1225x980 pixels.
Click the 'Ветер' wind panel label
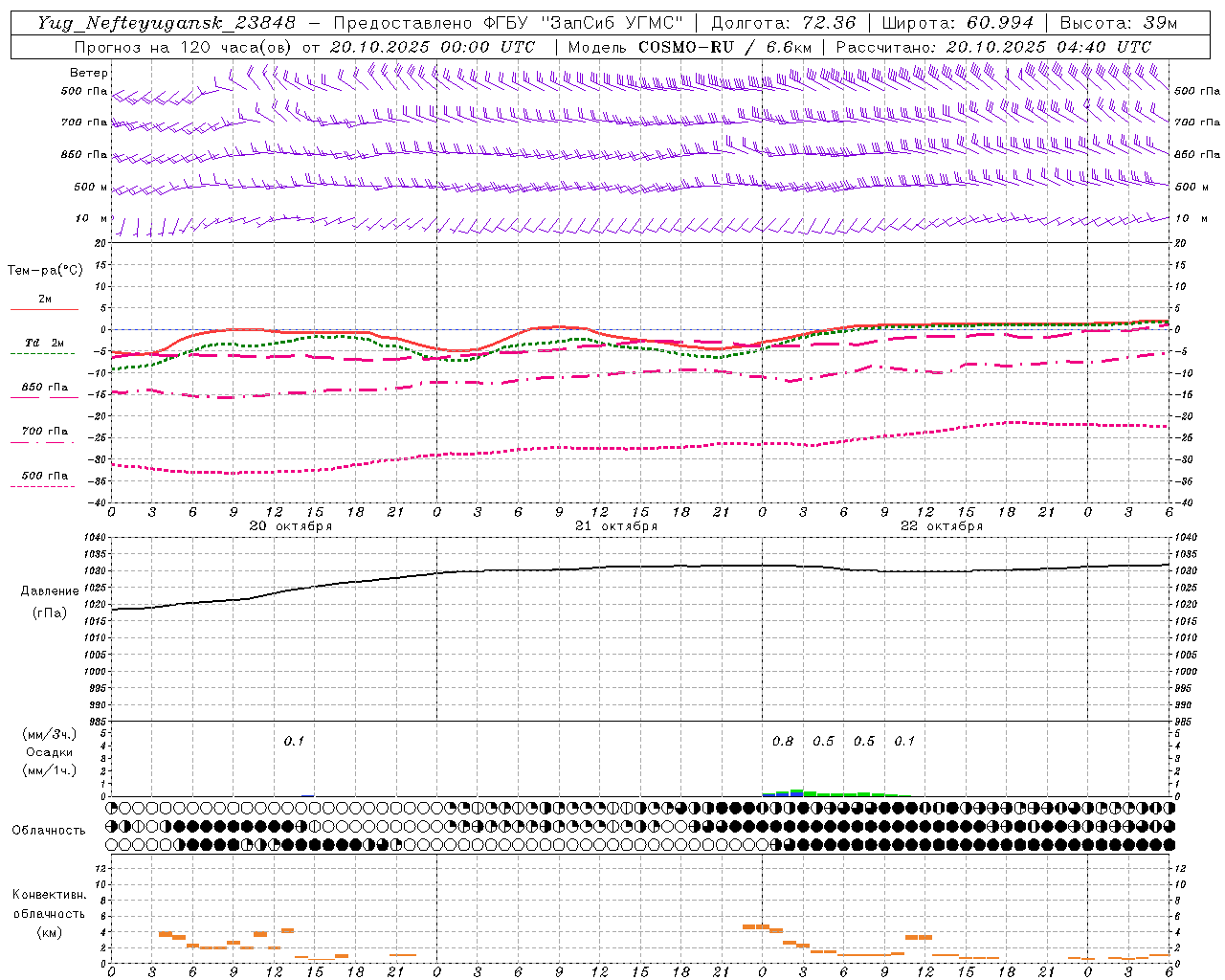point(89,73)
